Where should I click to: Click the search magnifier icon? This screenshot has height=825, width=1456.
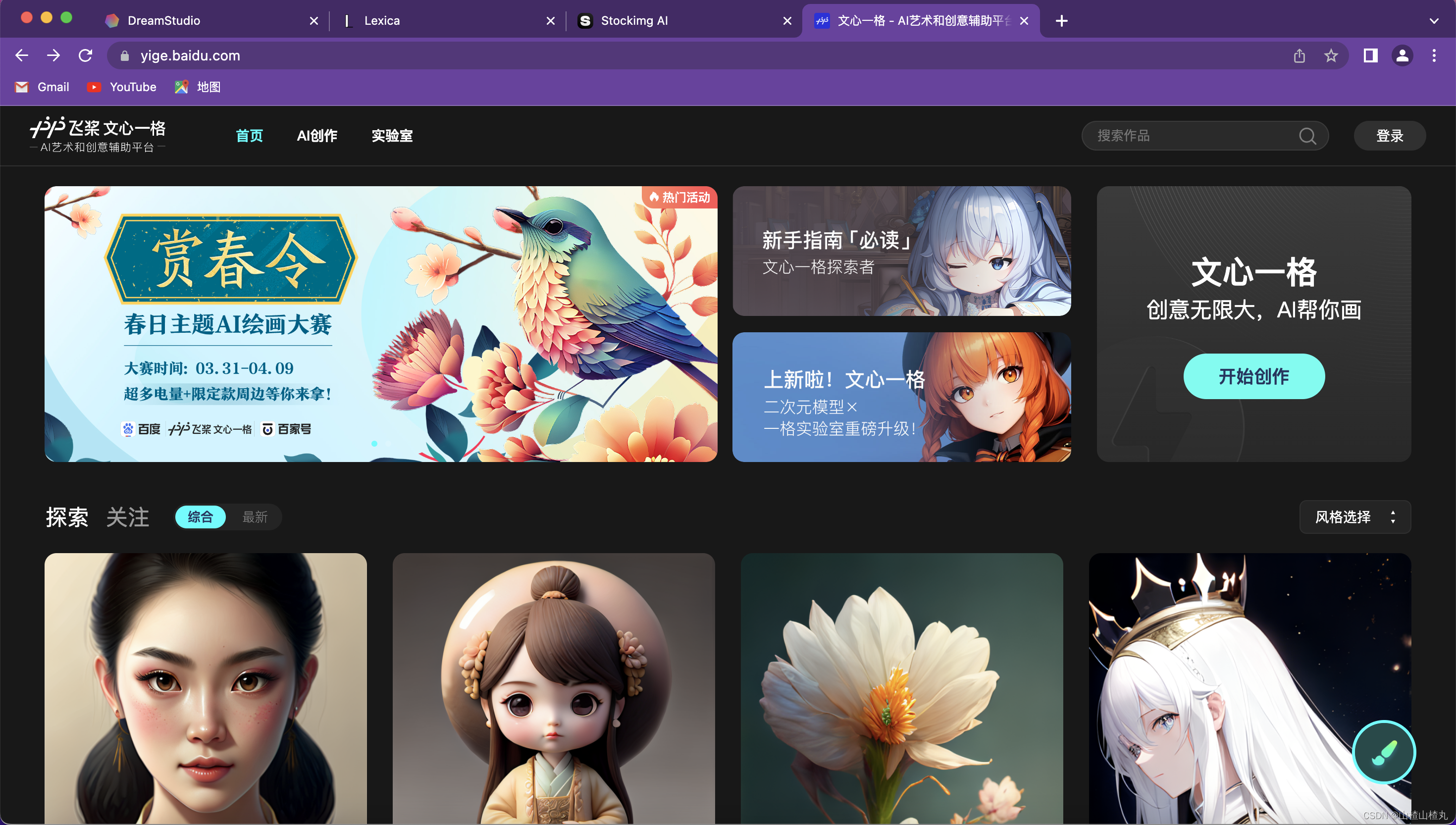pyautogui.click(x=1307, y=135)
